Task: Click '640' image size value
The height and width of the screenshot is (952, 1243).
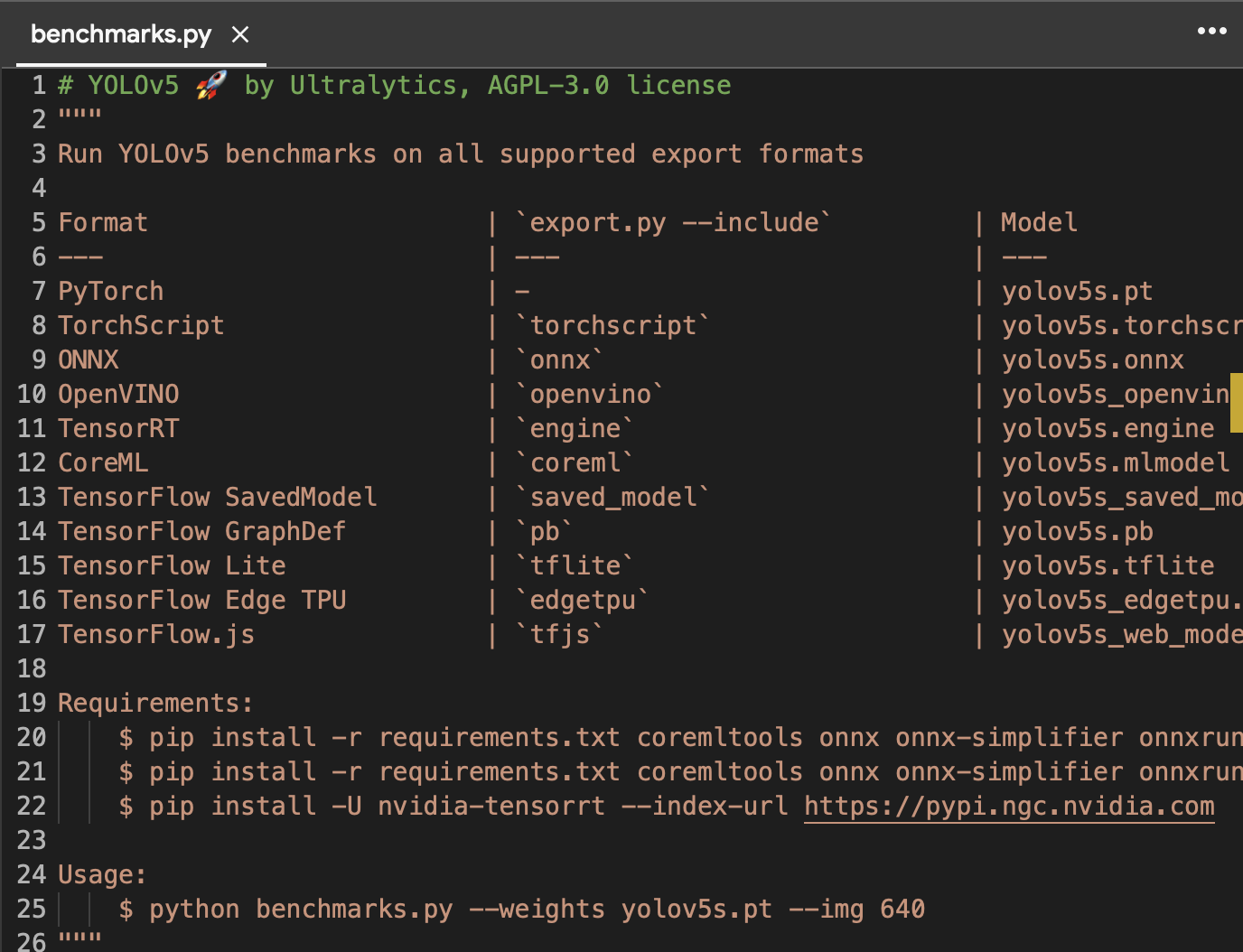Action: pos(902,909)
